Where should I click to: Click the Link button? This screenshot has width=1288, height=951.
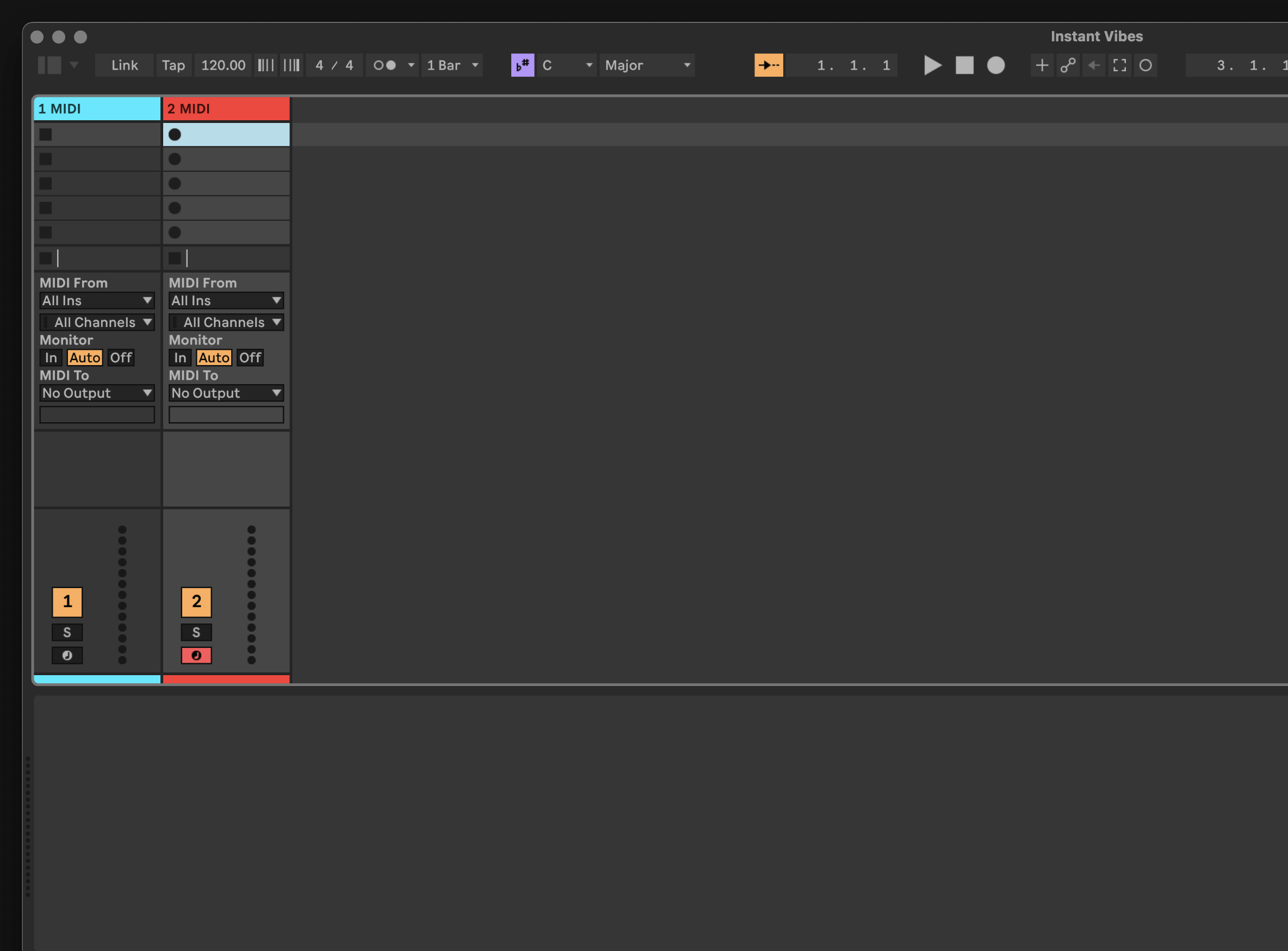(125, 65)
